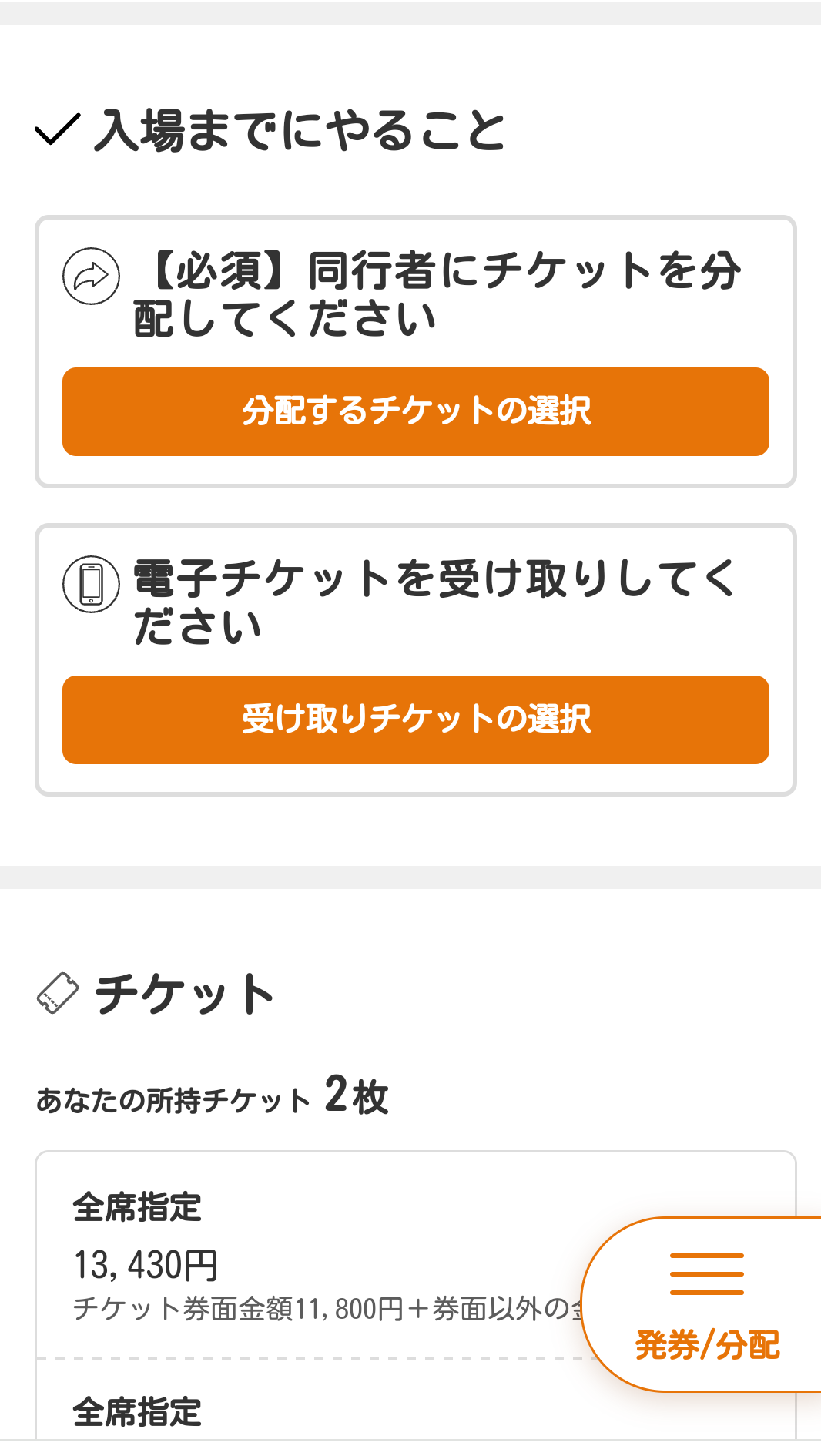
Task: Select the 【必須】同行者にチケットを分配してください heading
Action: tap(437, 294)
